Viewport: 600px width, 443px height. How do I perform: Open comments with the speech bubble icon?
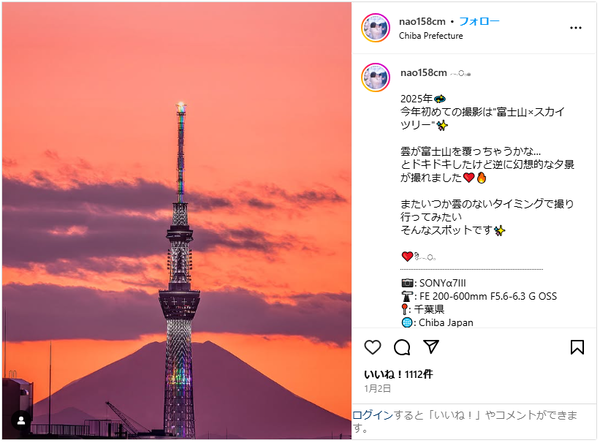click(x=402, y=347)
